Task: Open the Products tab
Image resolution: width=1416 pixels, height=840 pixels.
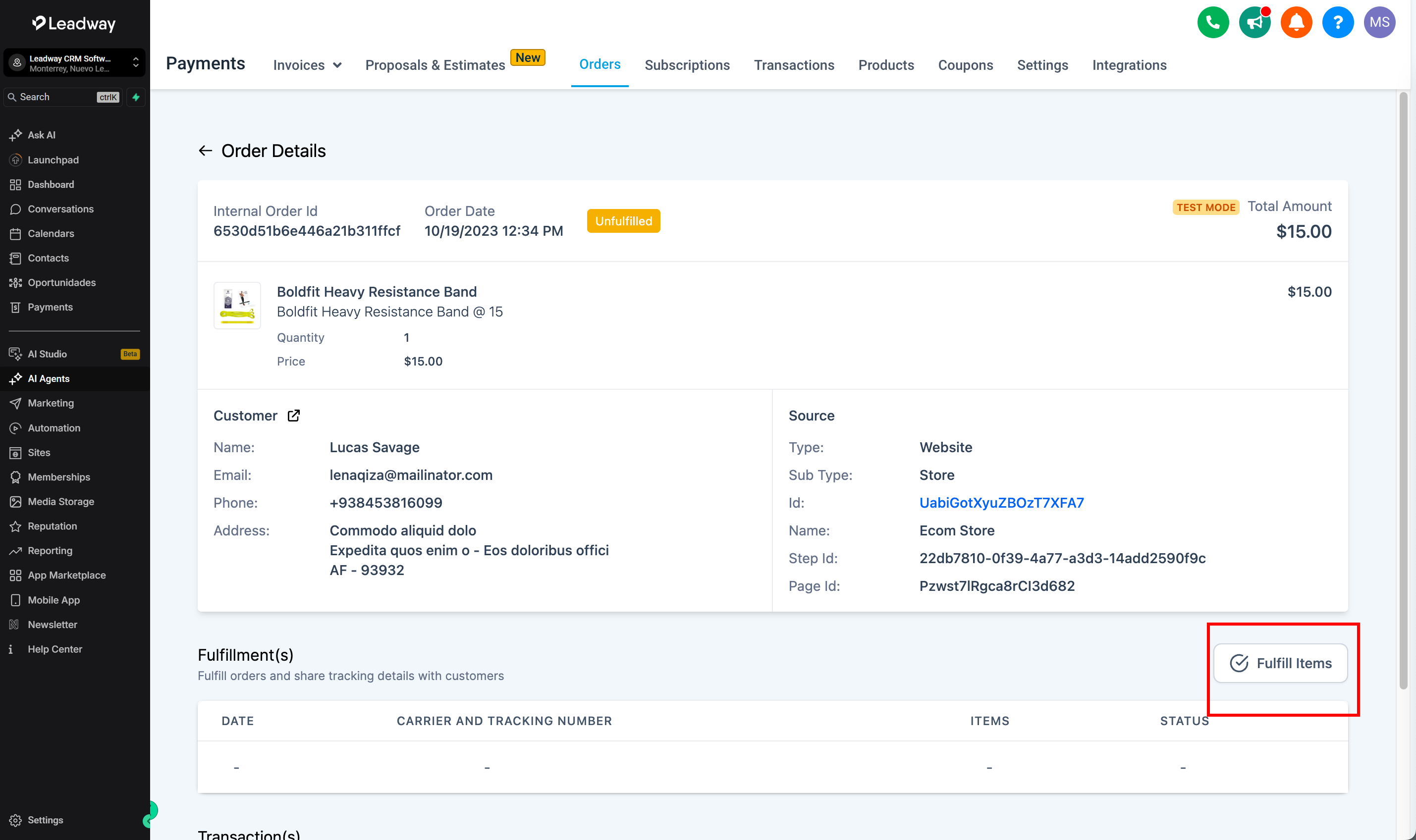Action: (x=886, y=65)
